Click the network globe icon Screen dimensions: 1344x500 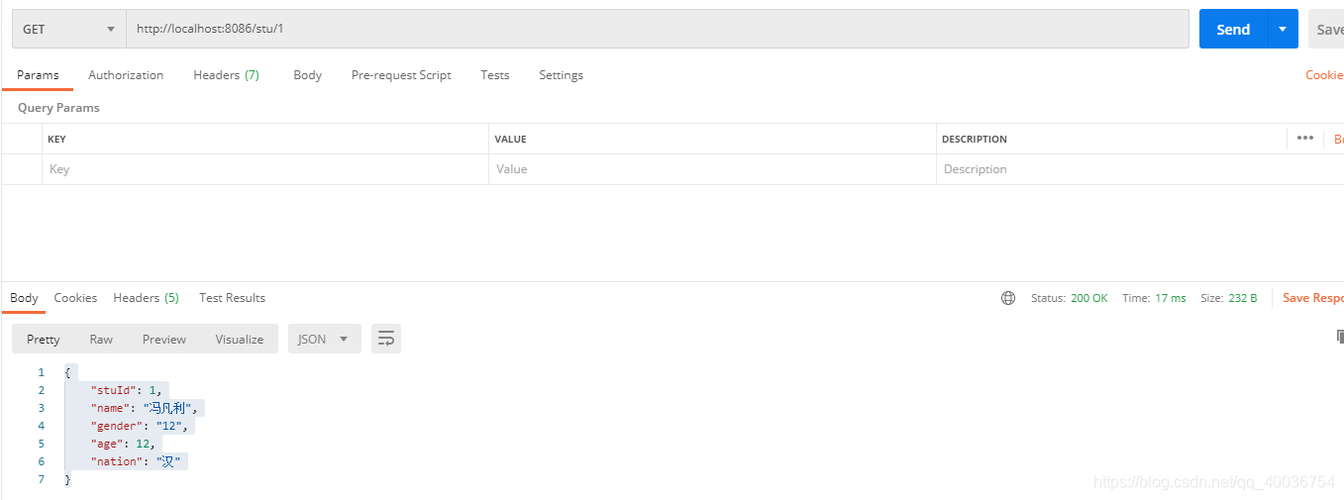click(1008, 298)
